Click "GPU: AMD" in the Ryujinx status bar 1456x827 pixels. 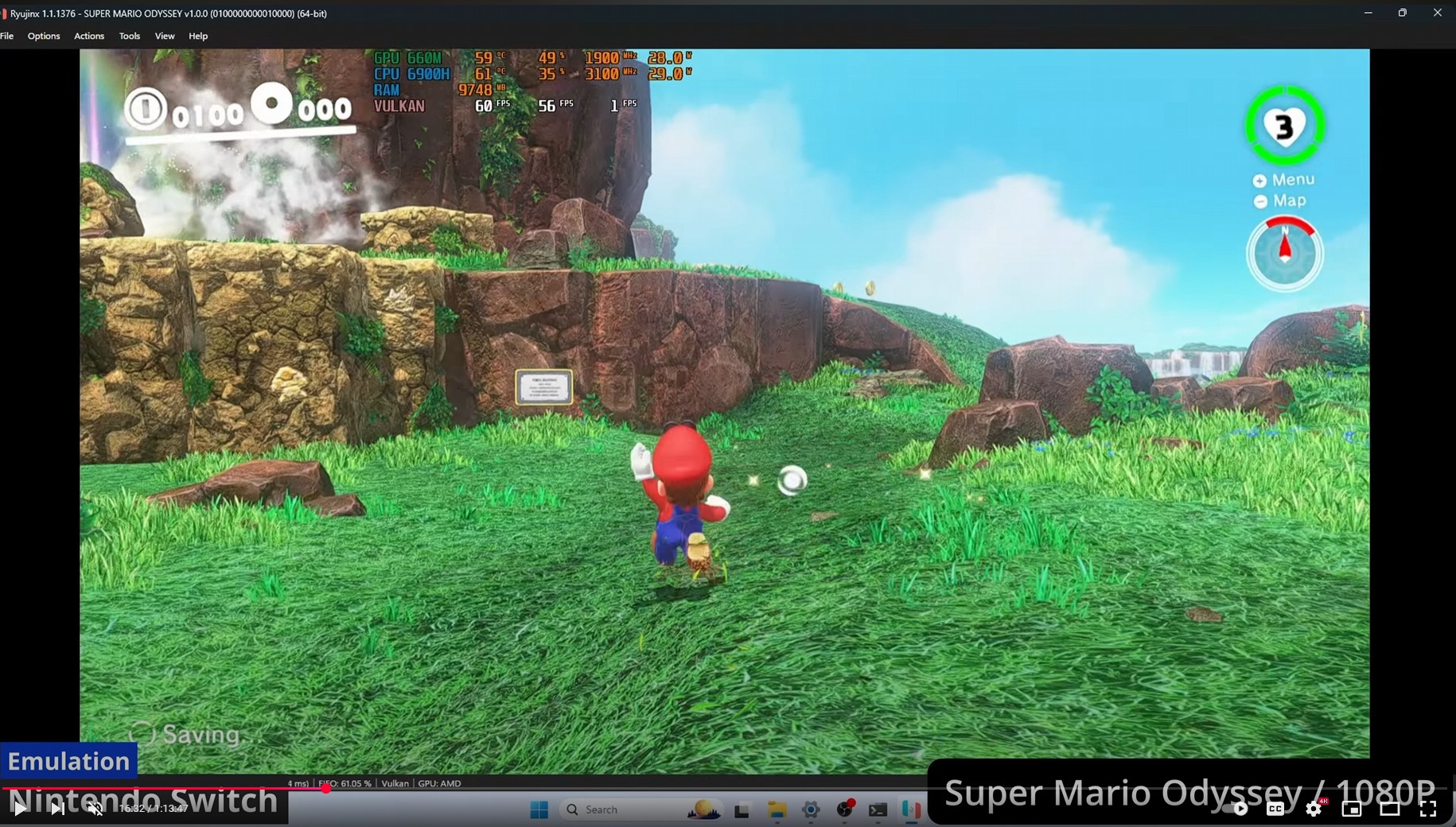point(439,783)
